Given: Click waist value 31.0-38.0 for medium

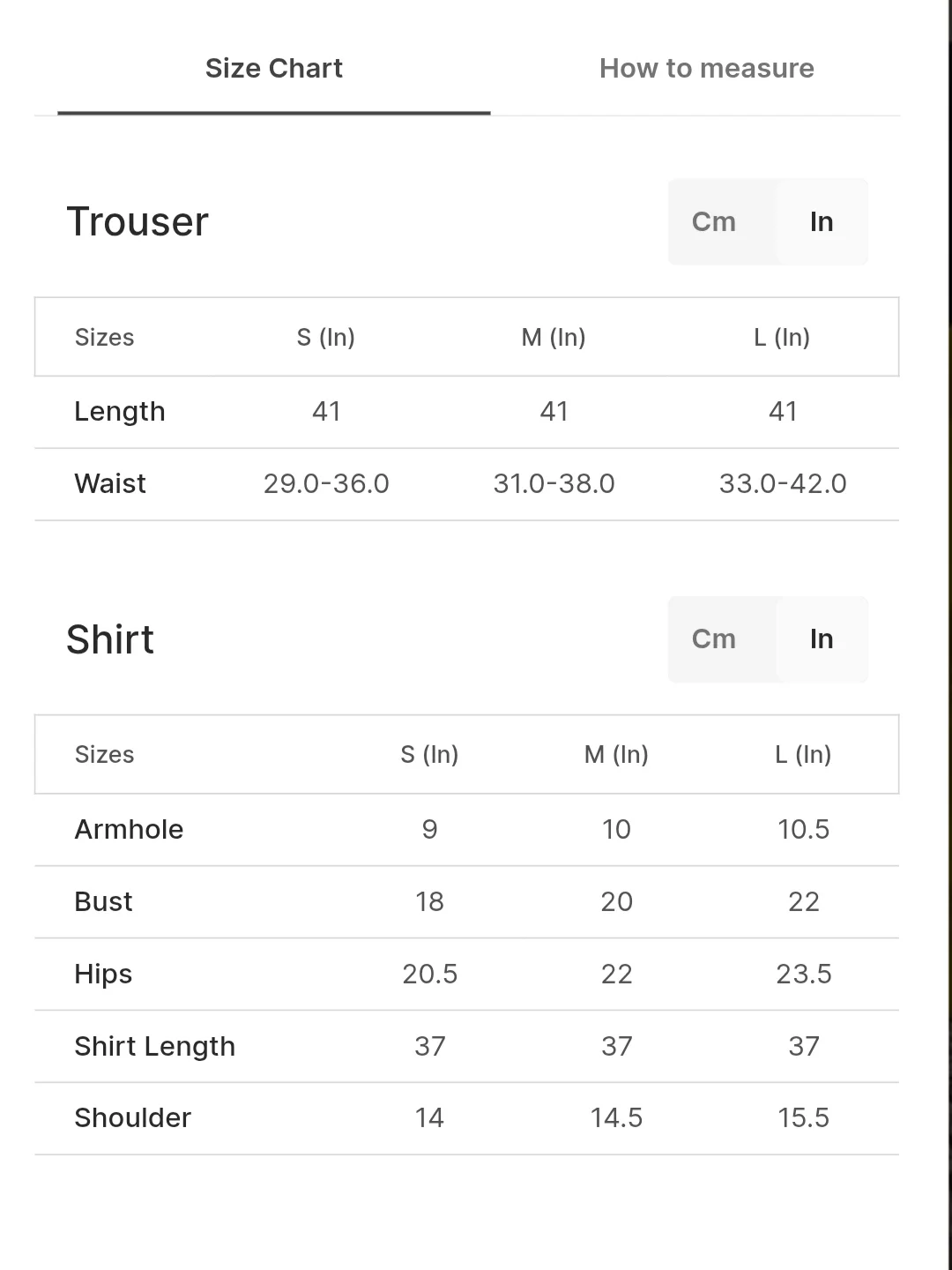Looking at the screenshot, I should 554,483.
